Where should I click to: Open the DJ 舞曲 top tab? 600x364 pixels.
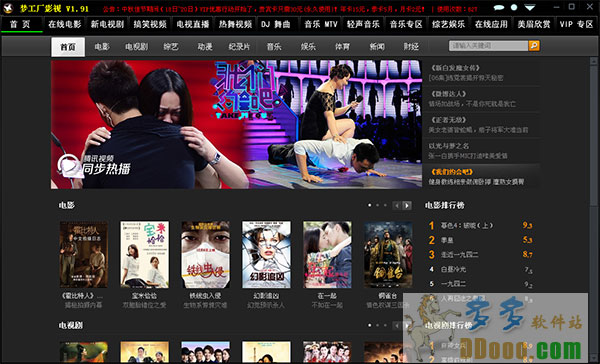(276, 24)
